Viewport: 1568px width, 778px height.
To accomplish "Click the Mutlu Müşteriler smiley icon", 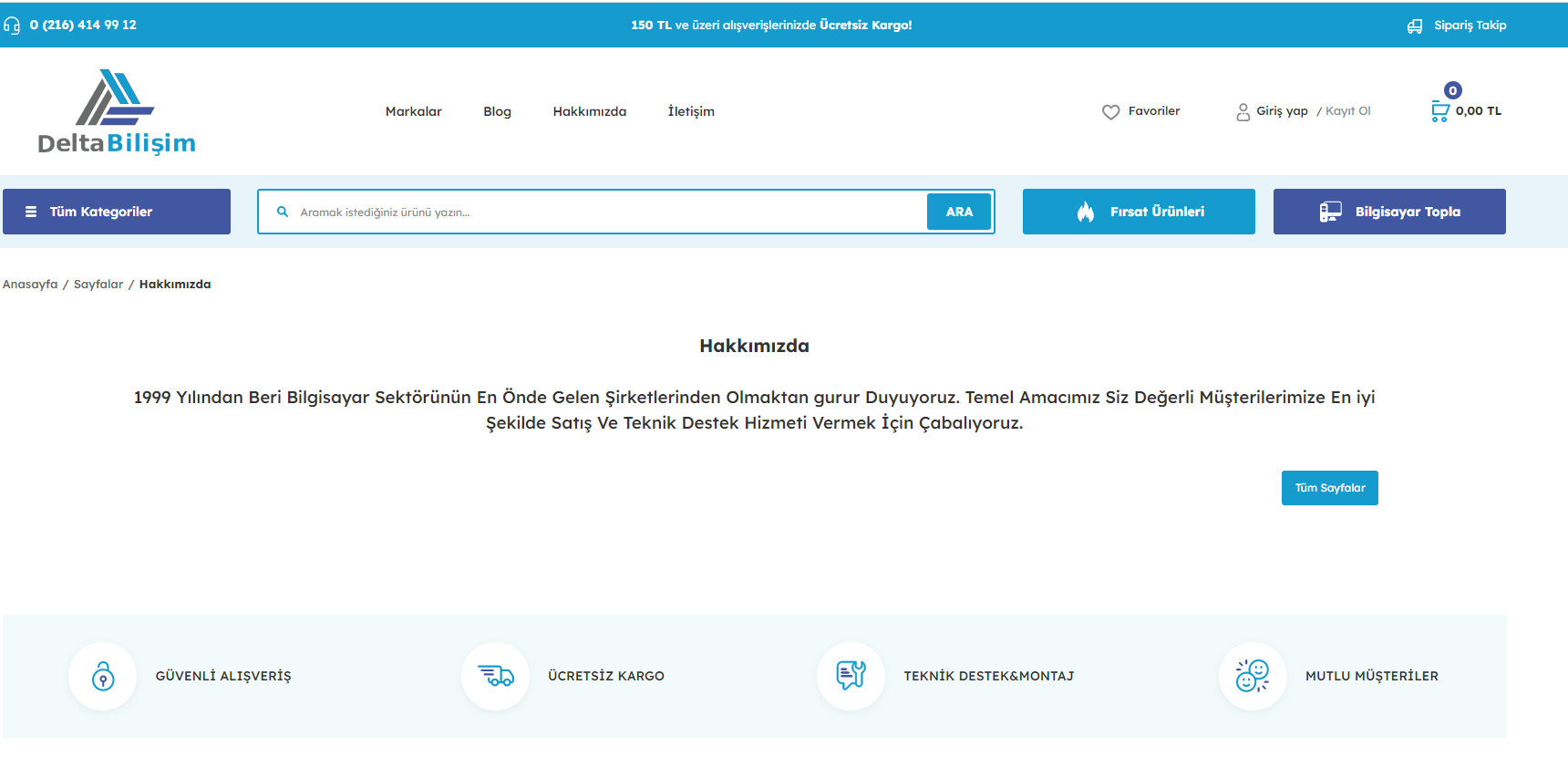I will (x=1253, y=676).
